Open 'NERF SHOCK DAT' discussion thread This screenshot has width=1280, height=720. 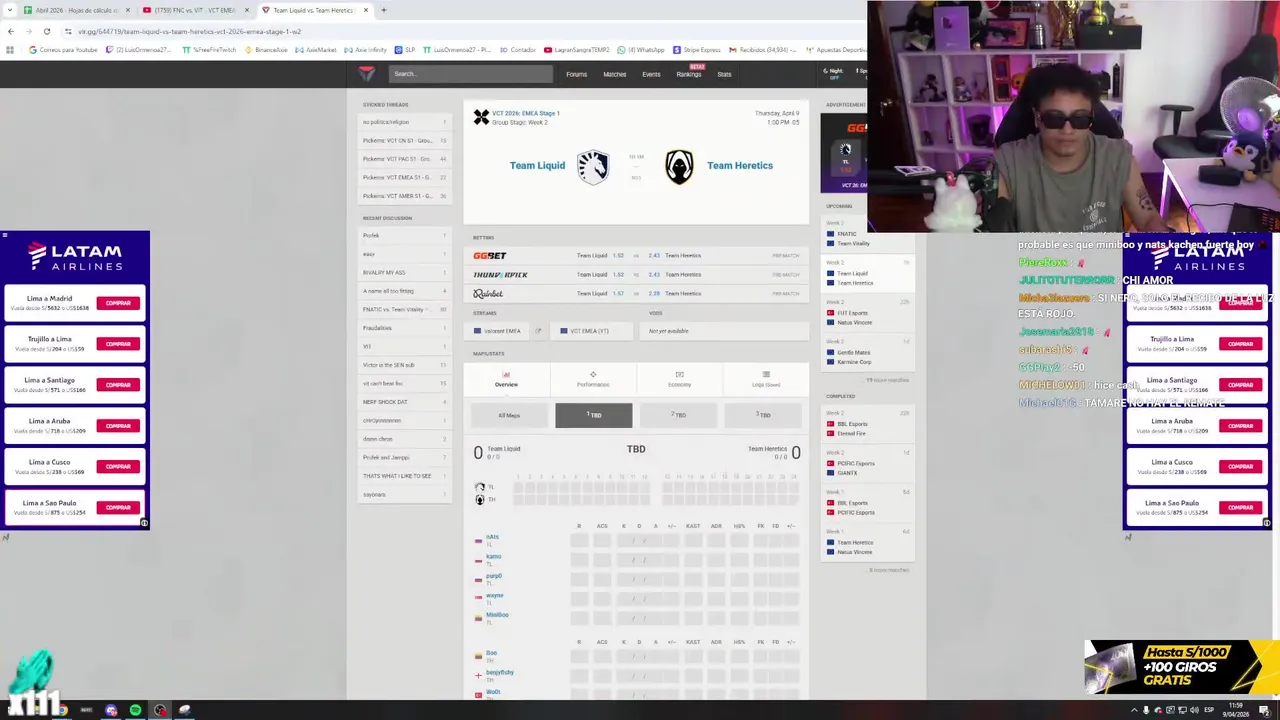405,402
